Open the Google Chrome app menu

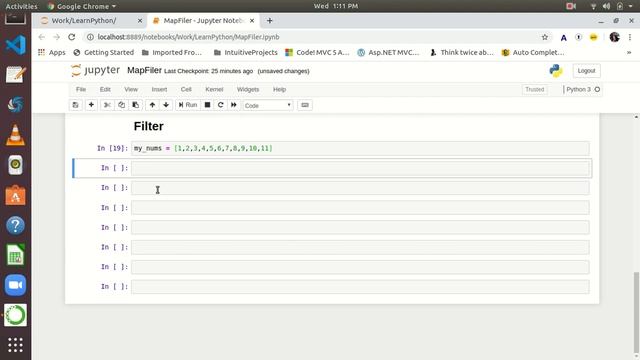(x=82, y=6)
